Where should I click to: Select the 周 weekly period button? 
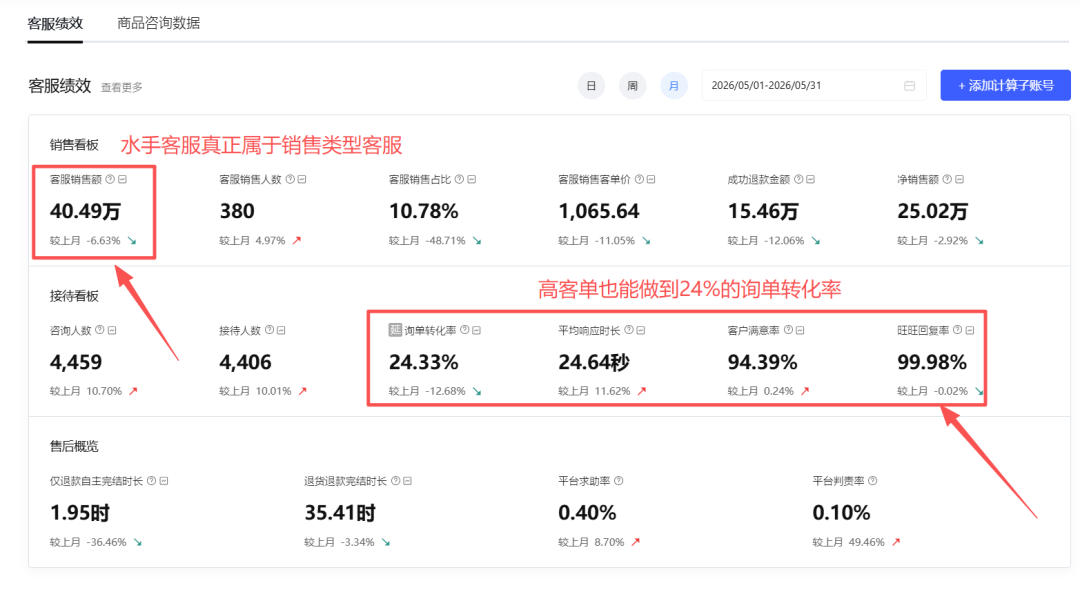coord(632,85)
